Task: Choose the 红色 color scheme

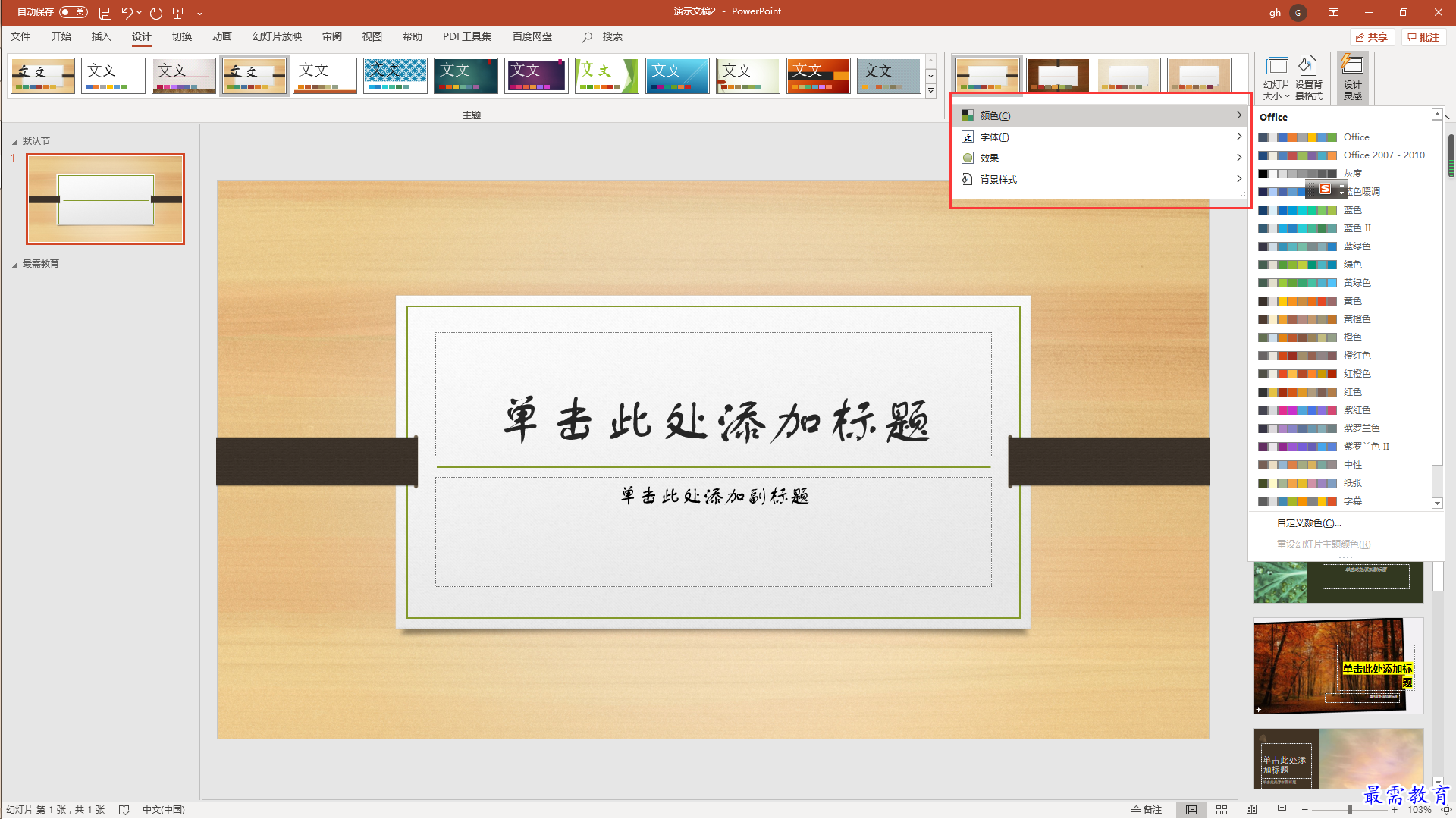Action: (x=1340, y=392)
